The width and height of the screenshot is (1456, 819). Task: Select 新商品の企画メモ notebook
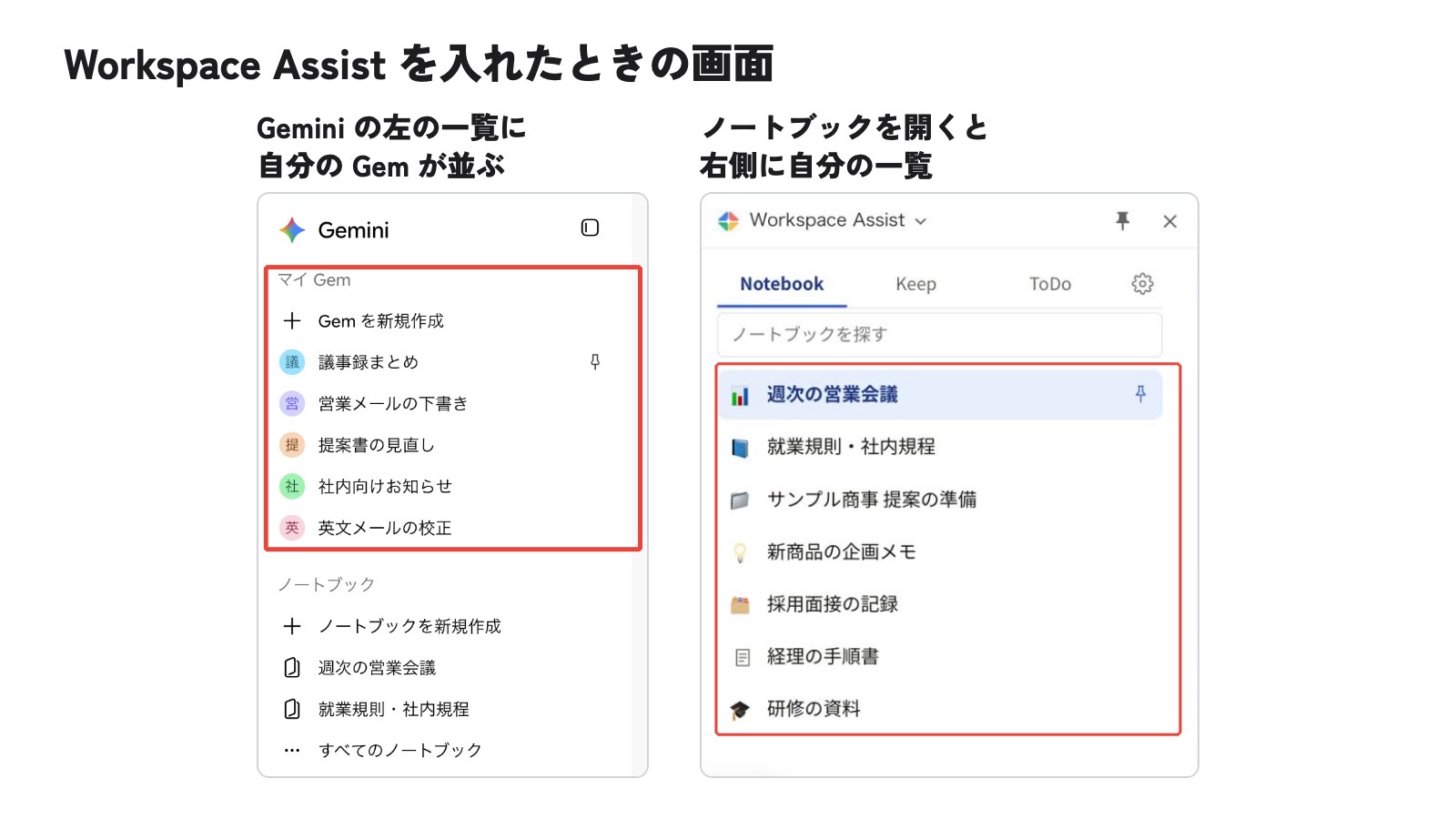(841, 551)
